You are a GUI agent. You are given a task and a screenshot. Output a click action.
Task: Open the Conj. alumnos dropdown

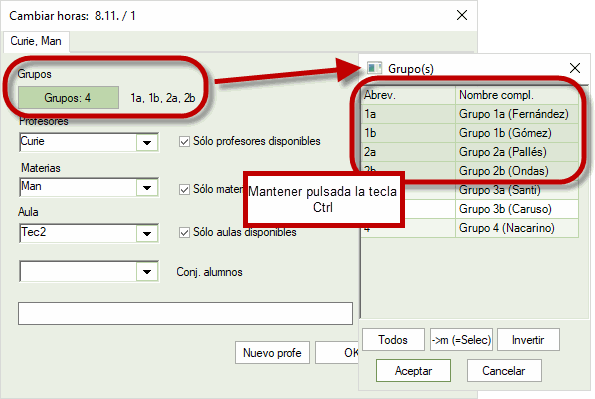click(147, 271)
